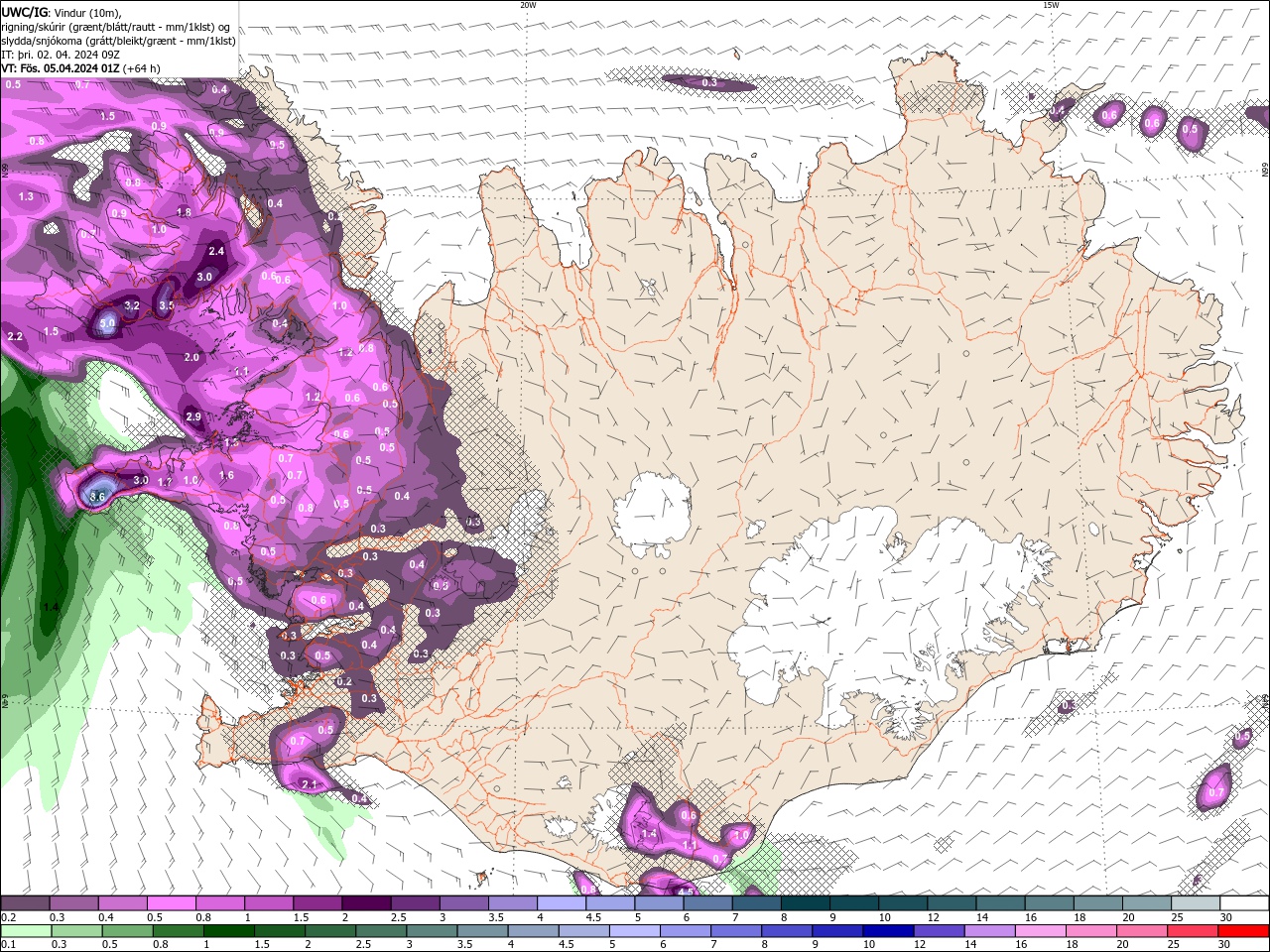Click the "1.3" snowfall value

26,197
